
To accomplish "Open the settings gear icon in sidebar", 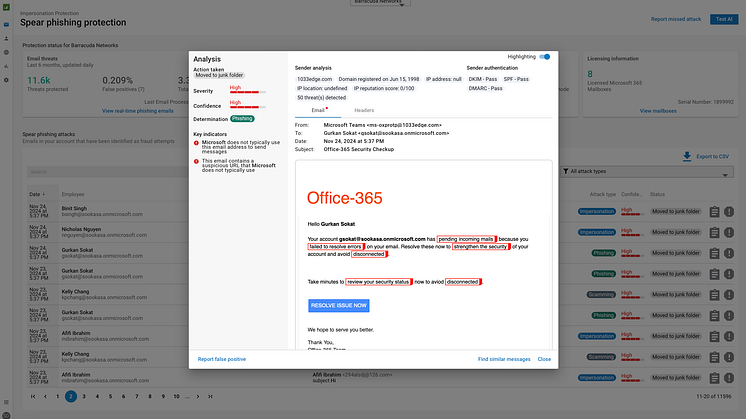I will click(6, 80).
